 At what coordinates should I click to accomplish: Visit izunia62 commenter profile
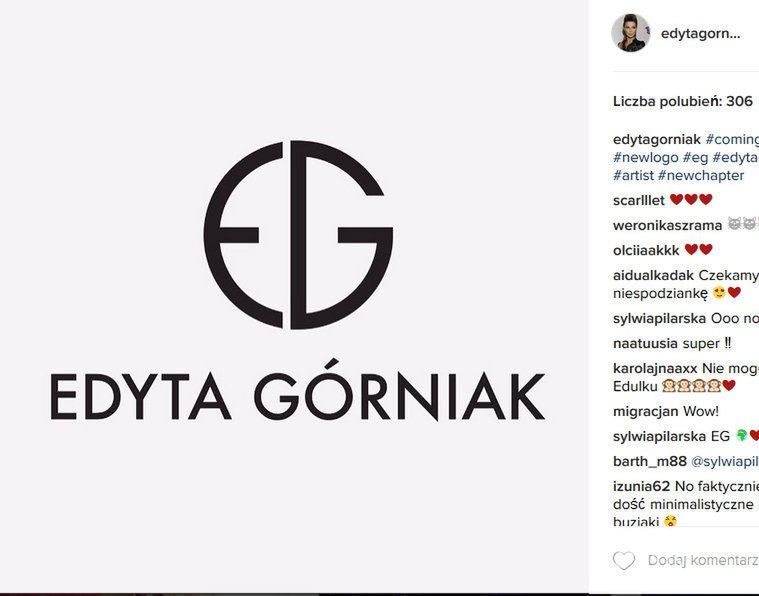(641, 486)
